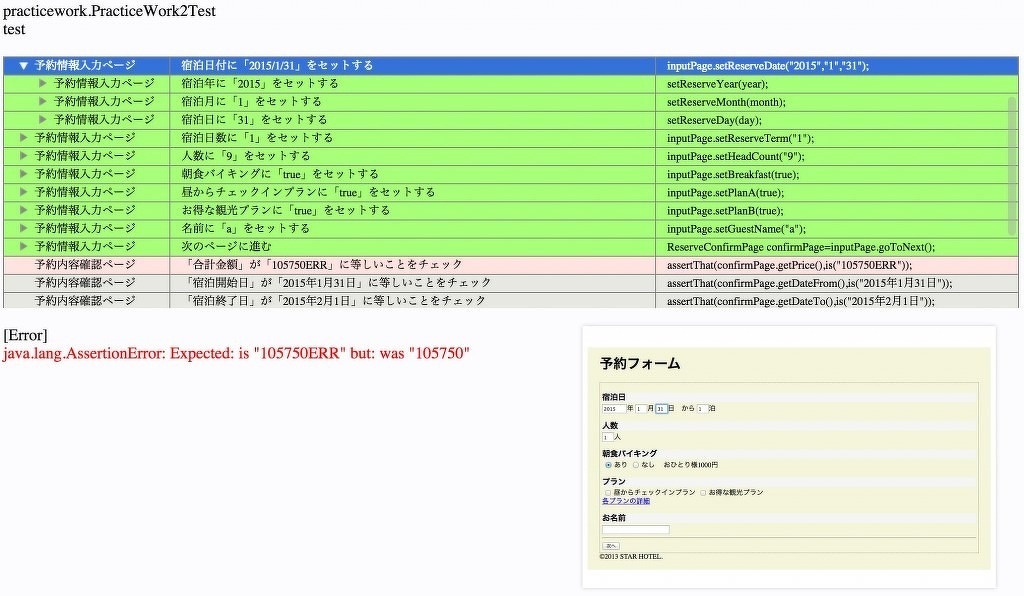Collapse the 宿泊日付「2015/1/31」 step's disclosure triangle
Screen dimensions: 1024x596
22,64
